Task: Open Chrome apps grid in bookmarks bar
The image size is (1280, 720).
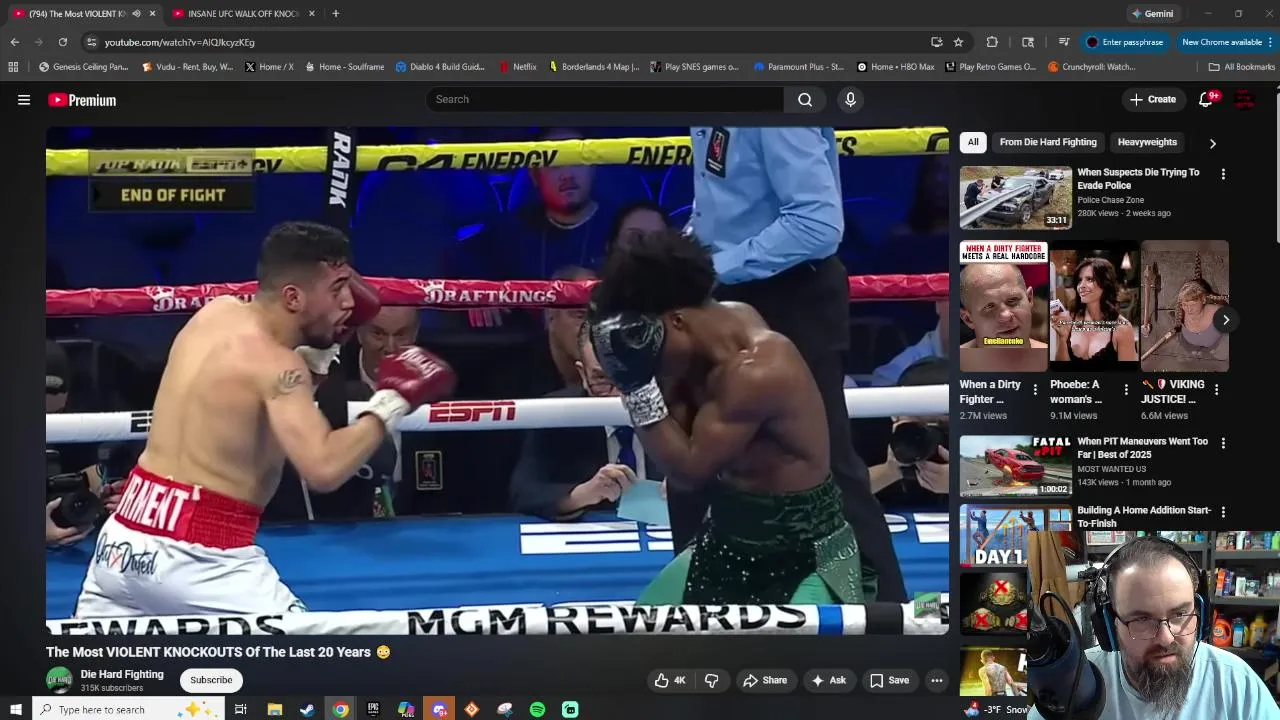Action: click(13, 67)
